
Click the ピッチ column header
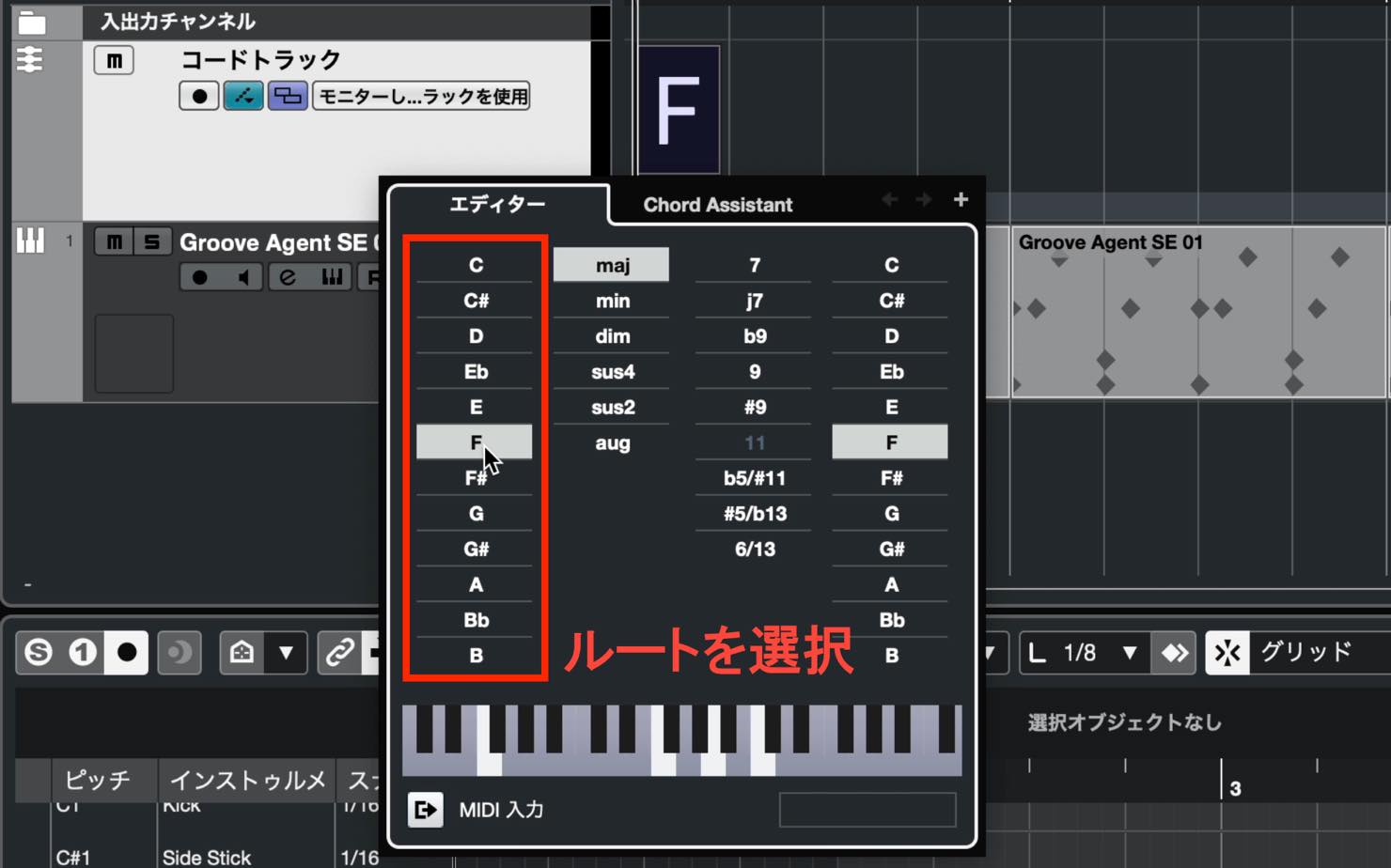(97, 780)
